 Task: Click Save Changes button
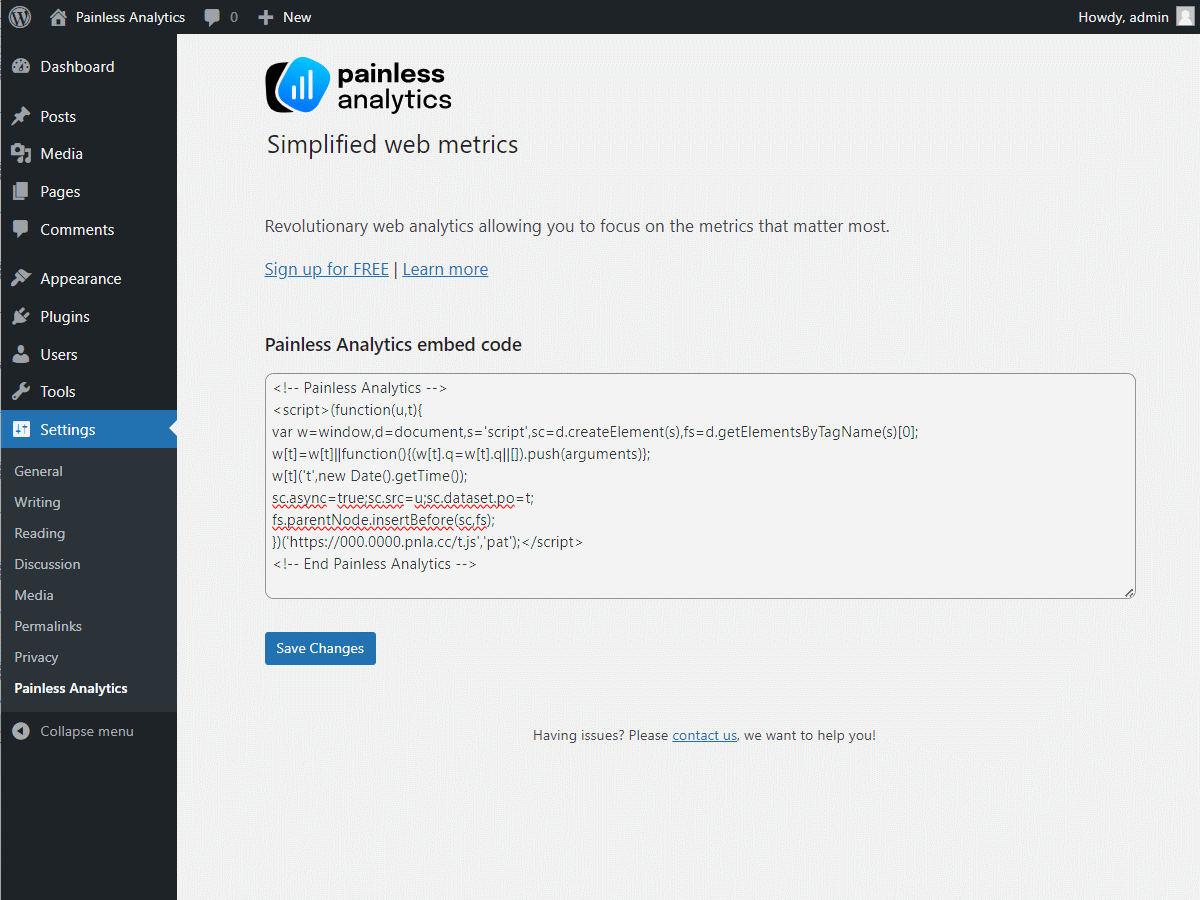pos(320,648)
